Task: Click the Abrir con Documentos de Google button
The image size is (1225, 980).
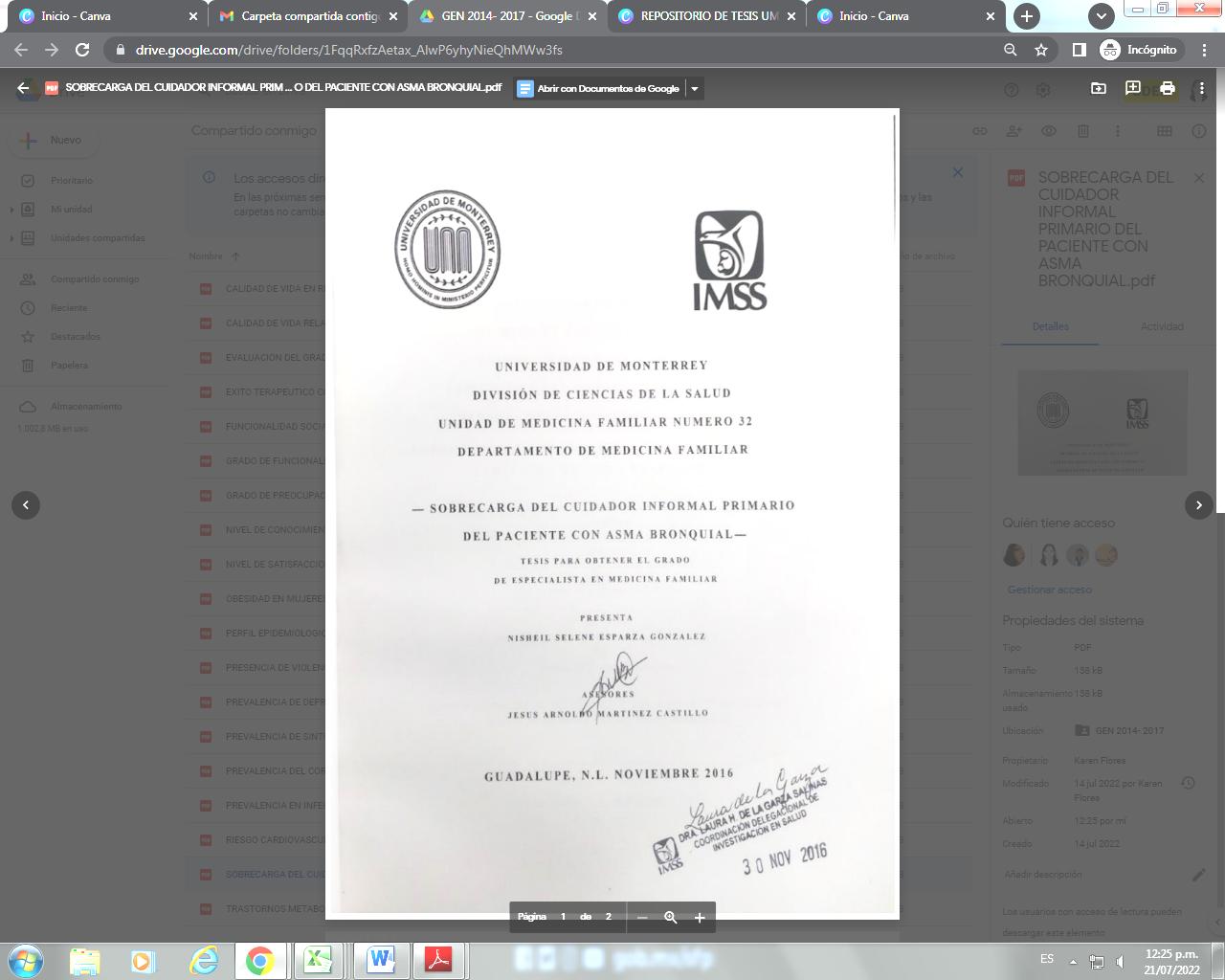Action: tap(599, 88)
